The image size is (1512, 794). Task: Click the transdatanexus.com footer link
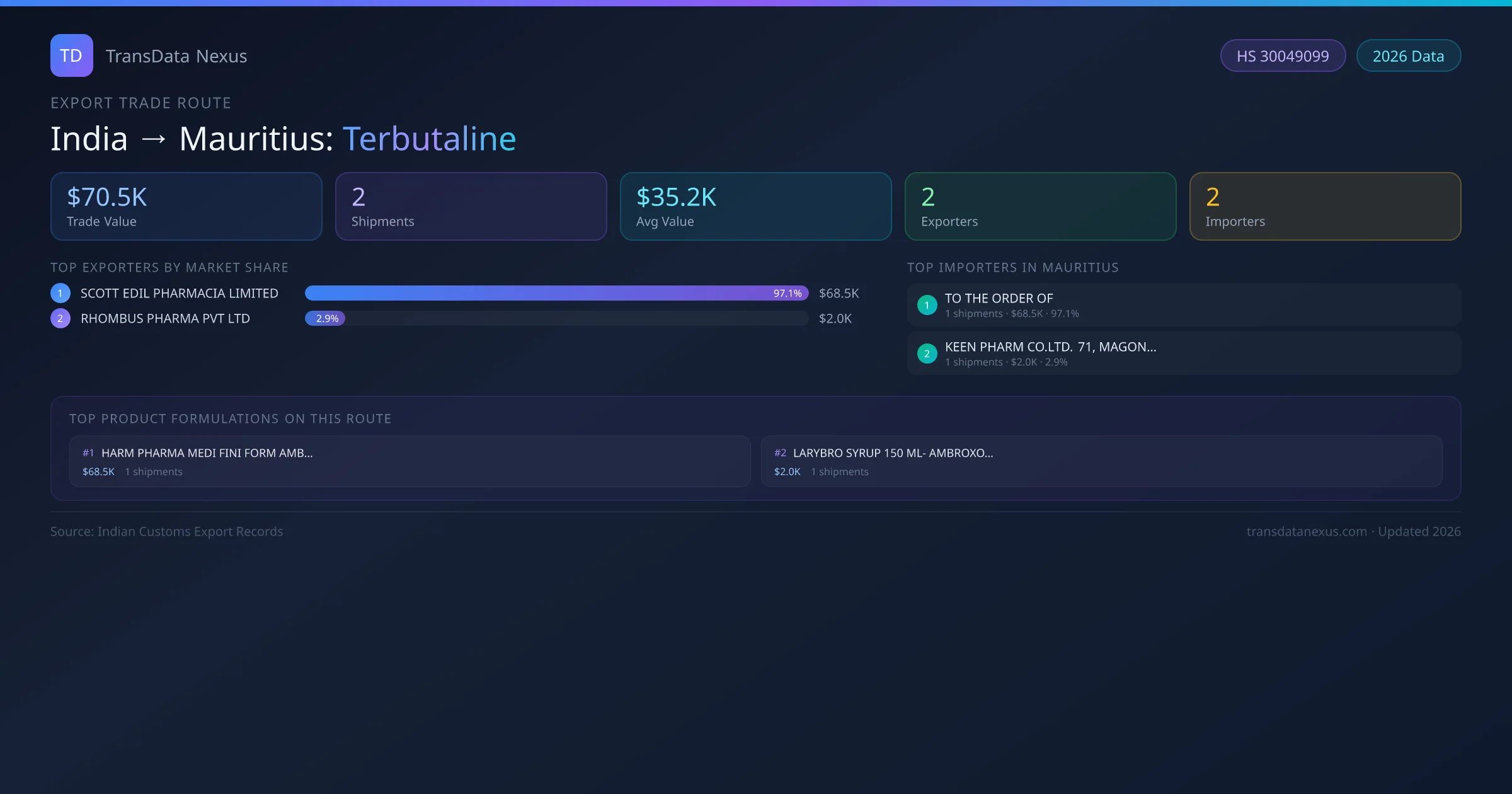coord(1307,532)
